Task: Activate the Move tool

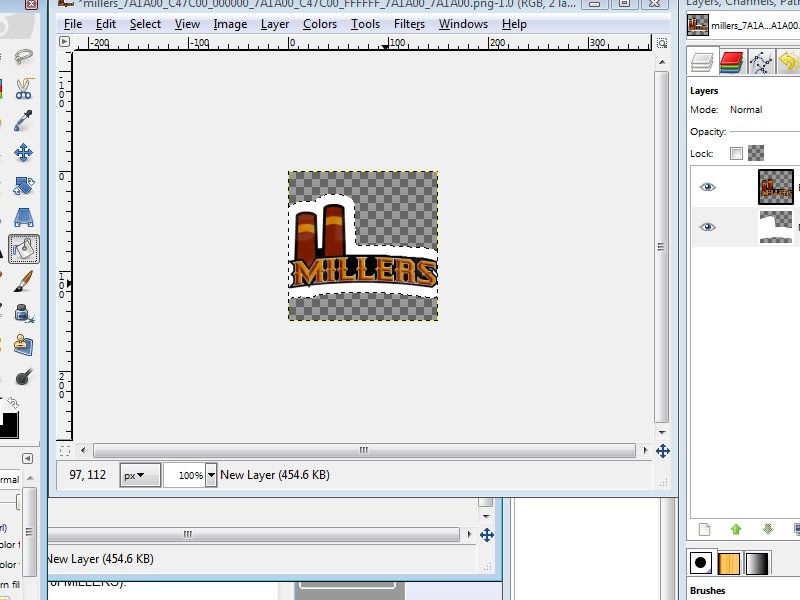Action: (x=22, y=153)
